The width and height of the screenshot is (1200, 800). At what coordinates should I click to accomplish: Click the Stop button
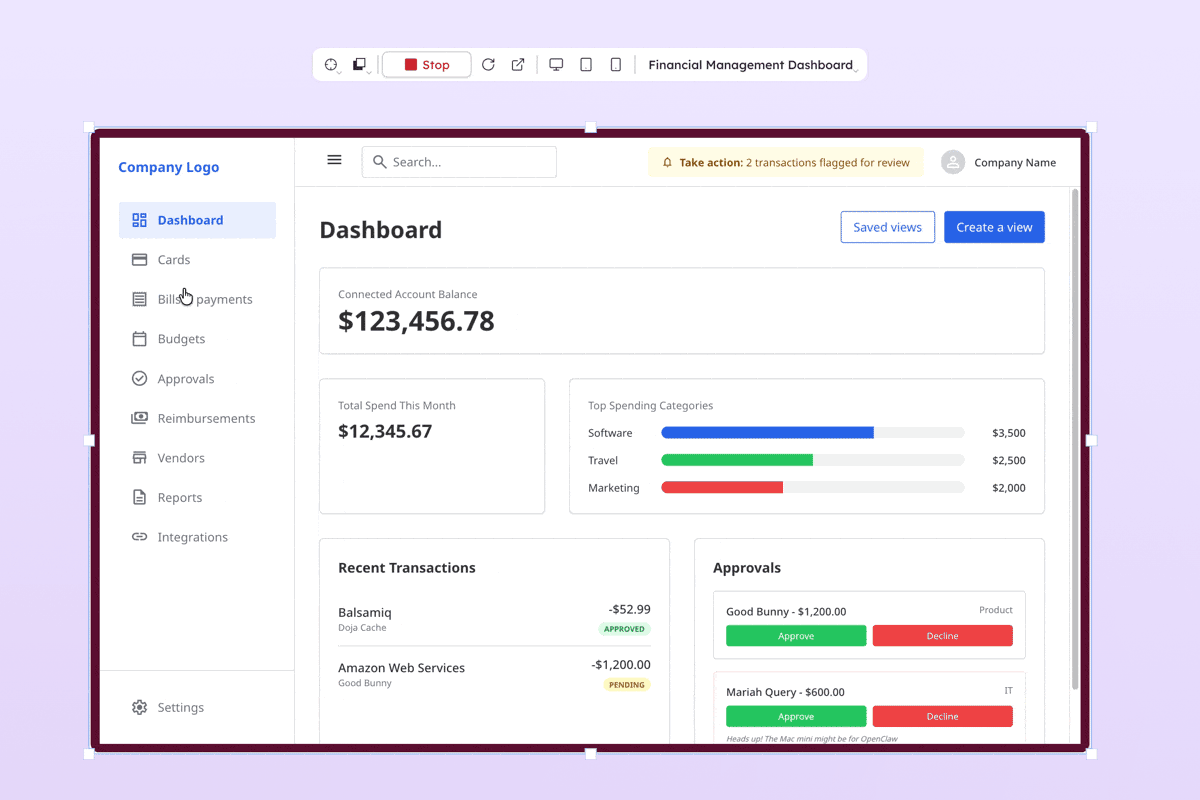tap(427, 65)
